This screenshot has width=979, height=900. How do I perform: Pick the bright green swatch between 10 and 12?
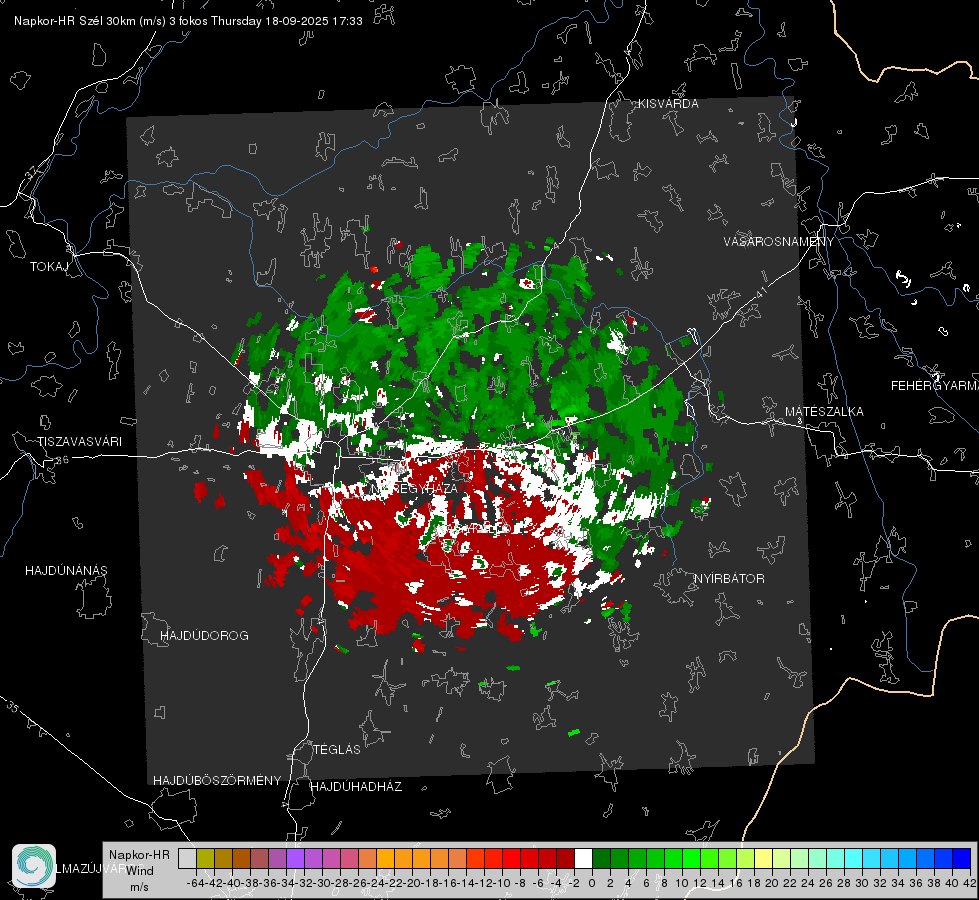pyautogui.click(x=691, y=859)
